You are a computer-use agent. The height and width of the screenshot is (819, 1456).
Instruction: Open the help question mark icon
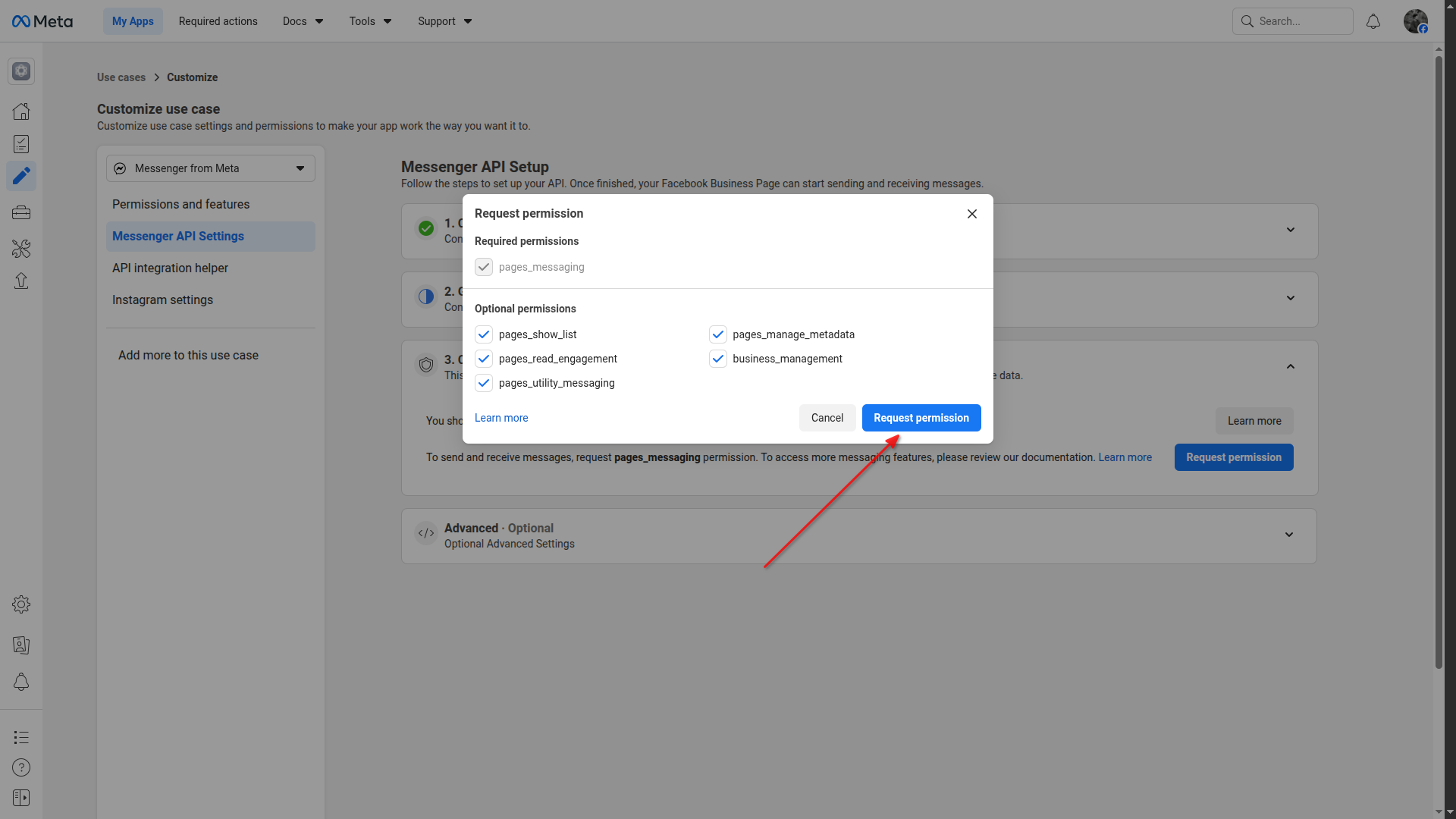click(x=21, y=767)
